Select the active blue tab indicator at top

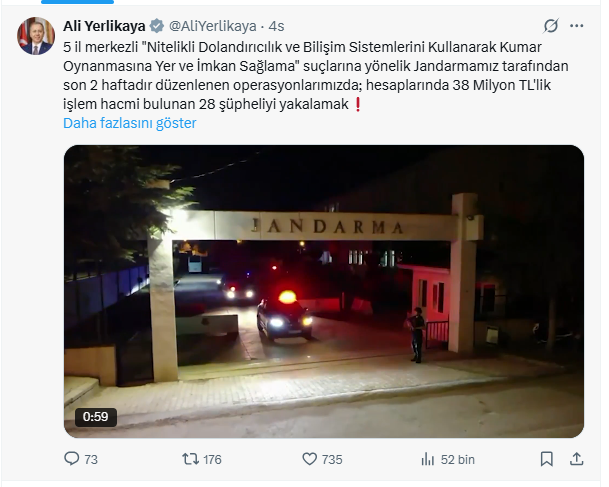(77, 2)
